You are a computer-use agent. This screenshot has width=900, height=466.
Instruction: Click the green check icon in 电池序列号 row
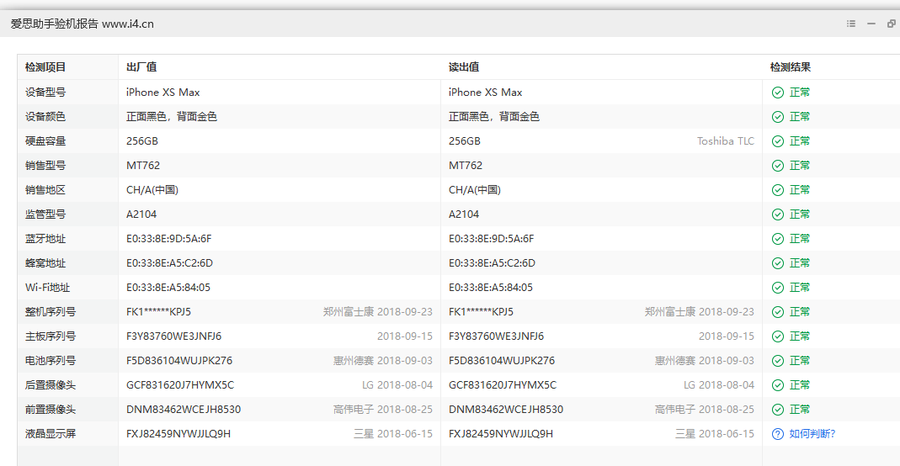(778, 361)
